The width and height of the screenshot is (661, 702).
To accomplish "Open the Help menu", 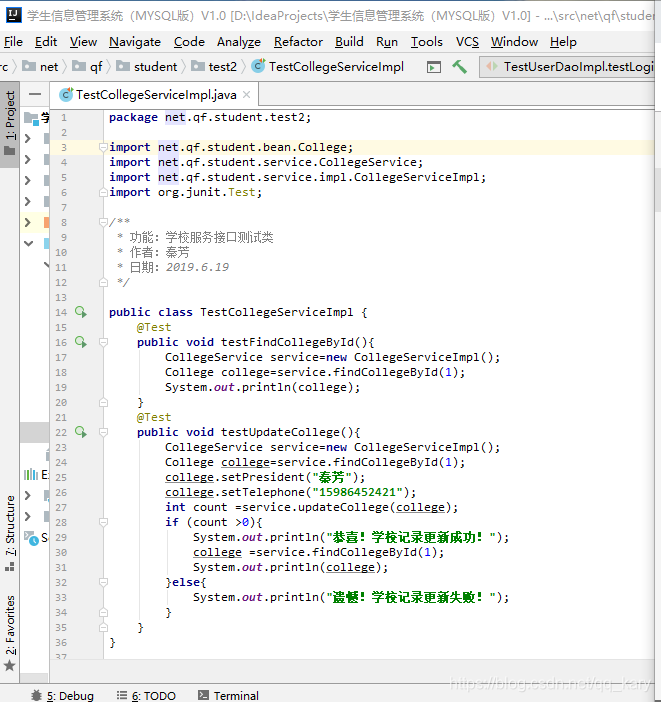I will point(563,42).
